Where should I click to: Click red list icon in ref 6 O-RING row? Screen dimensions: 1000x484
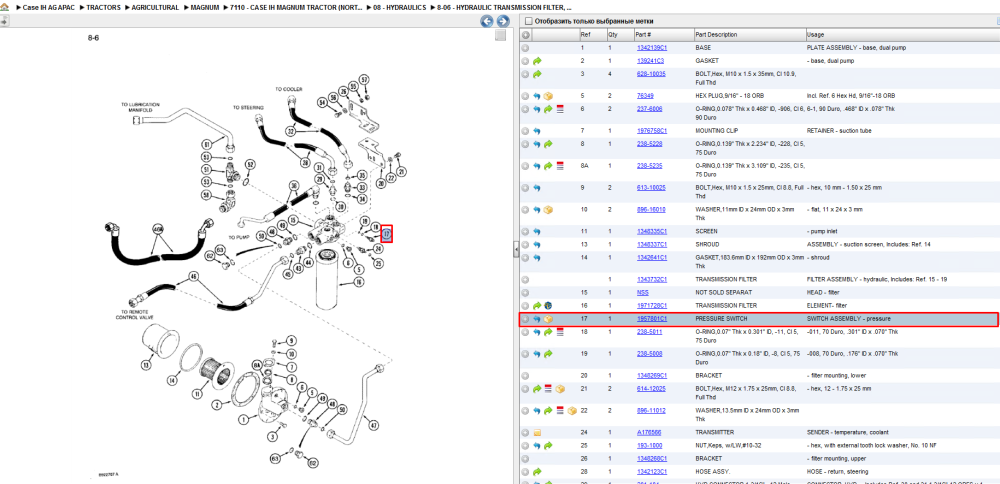pos(560,109)
